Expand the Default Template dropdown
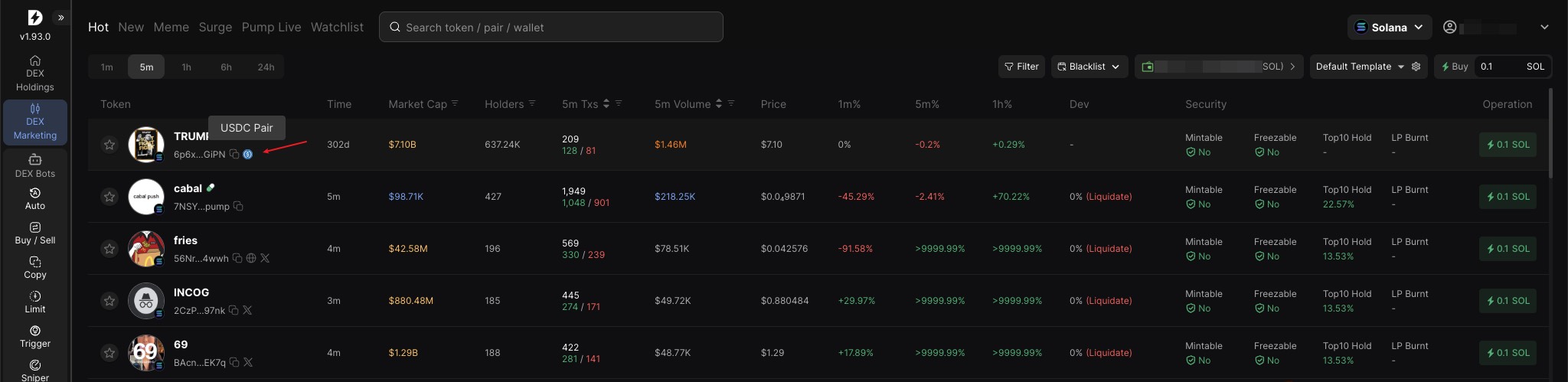The image size is (1568, 382). pos(1360,67)
